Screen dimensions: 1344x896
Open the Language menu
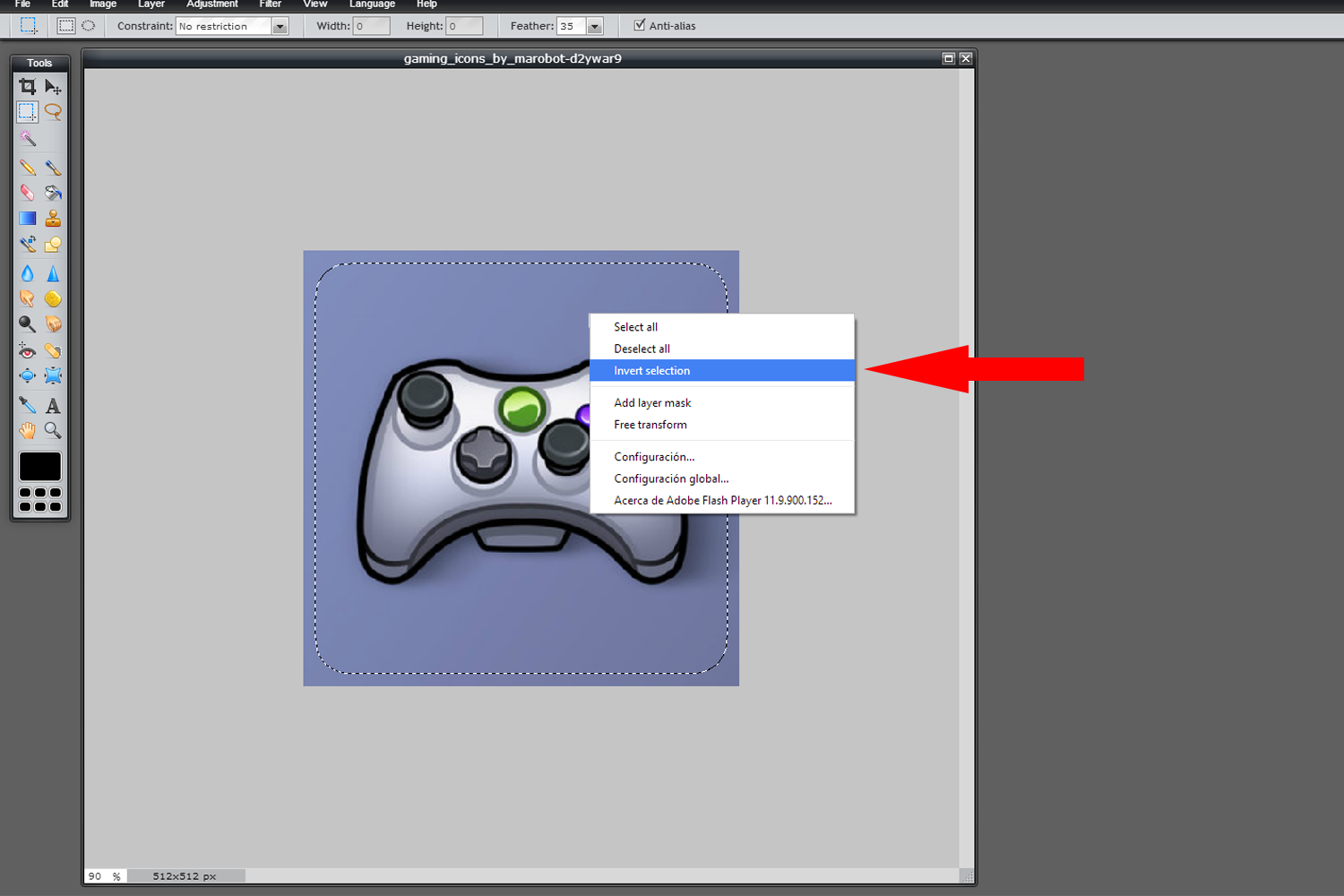pyautogui.click(x=372, y=4)
